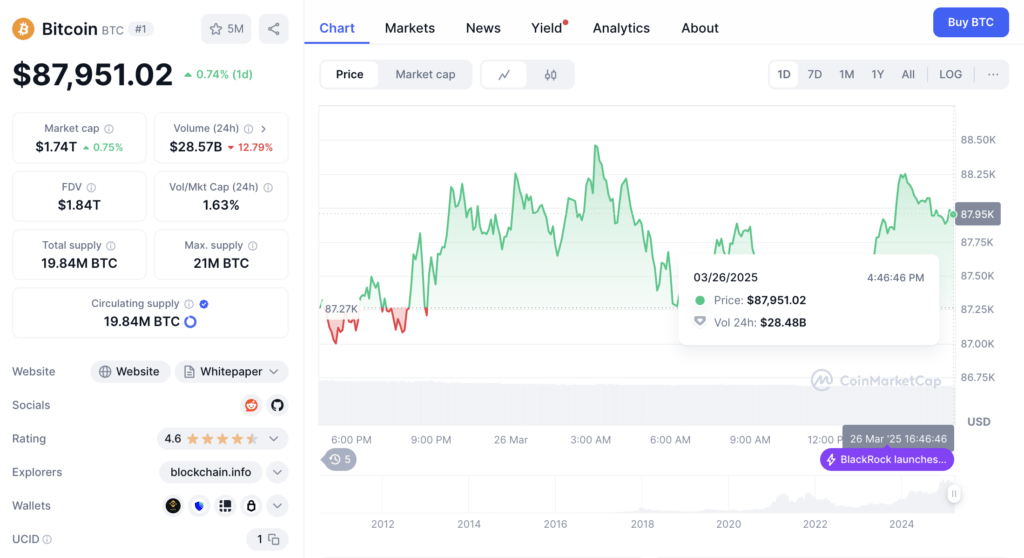1024x558 pixels.
Task: Open the Yield tab
Action: (547, 28)
